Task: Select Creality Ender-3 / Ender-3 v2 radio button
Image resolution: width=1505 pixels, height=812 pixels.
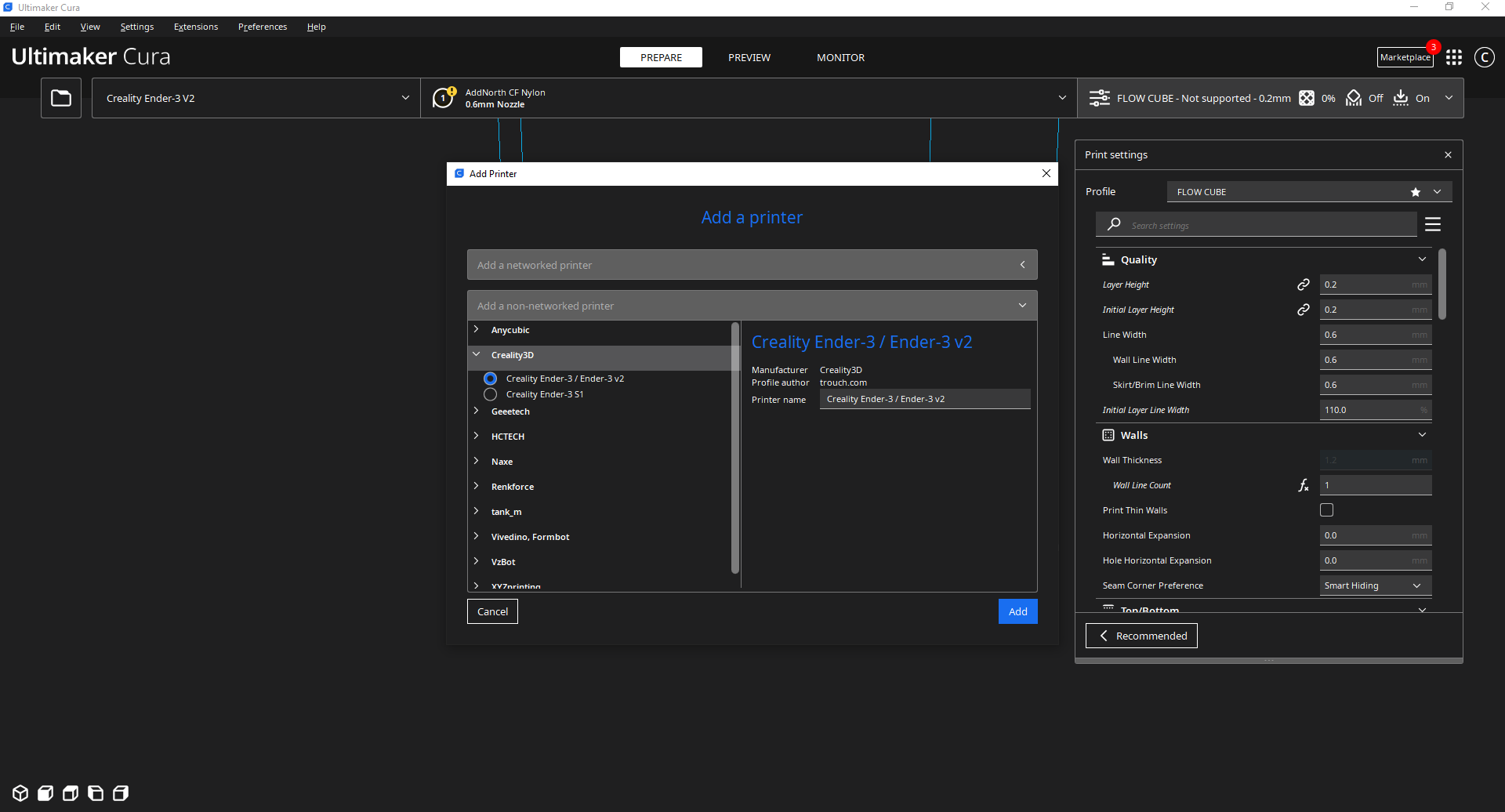Action: [491, 379]
